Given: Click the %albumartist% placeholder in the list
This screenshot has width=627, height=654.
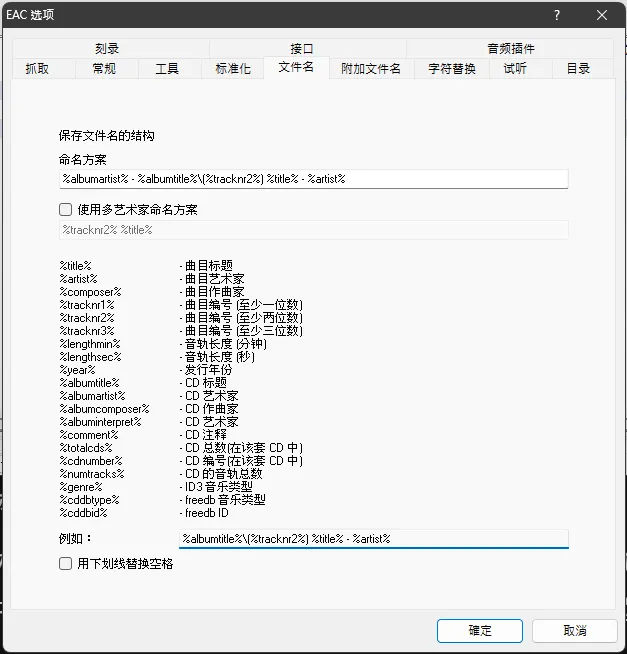Looking at the screenshot, I should click(93, 396).
